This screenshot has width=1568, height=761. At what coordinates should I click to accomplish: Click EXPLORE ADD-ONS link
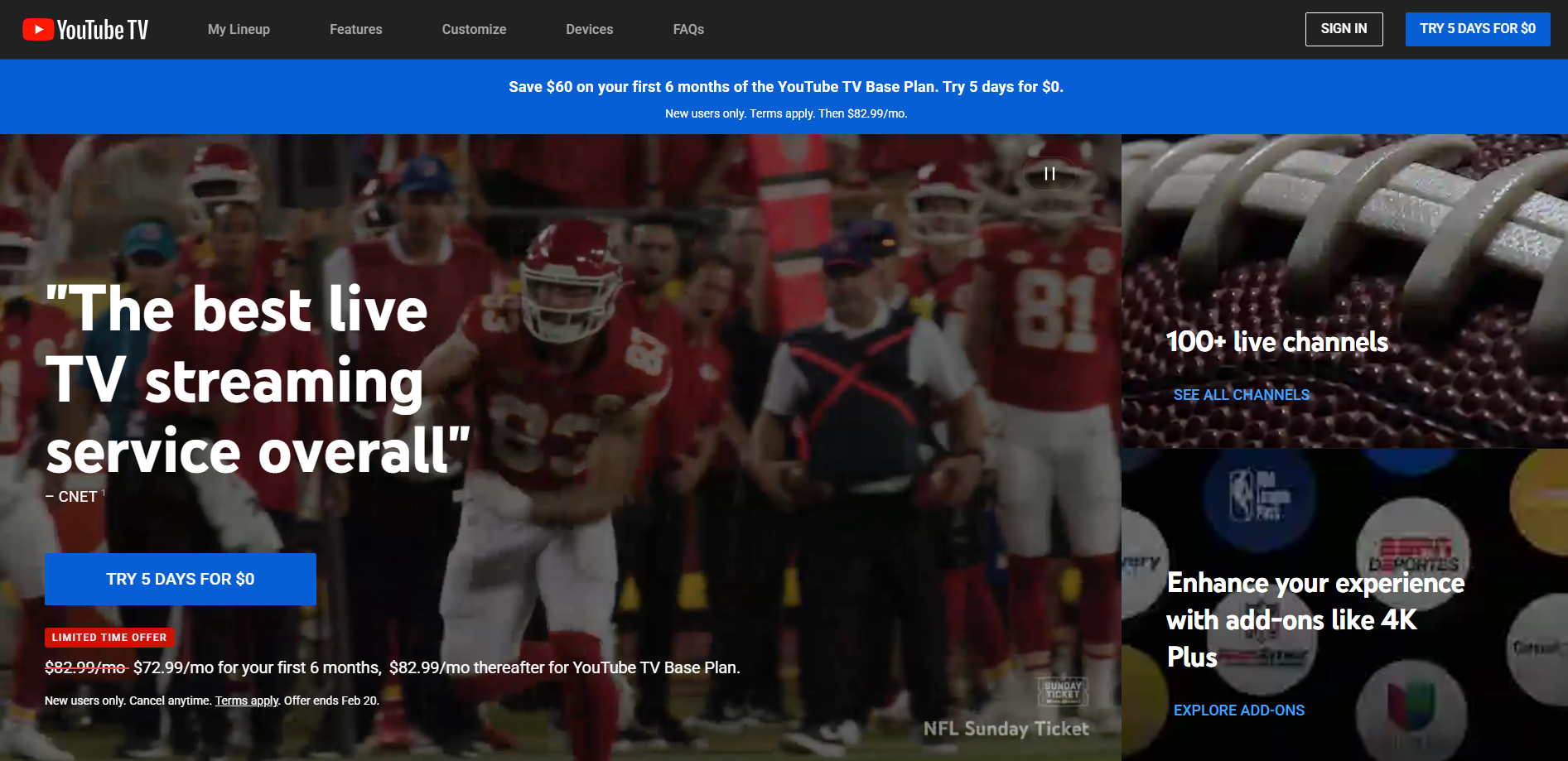(1239, 710)
